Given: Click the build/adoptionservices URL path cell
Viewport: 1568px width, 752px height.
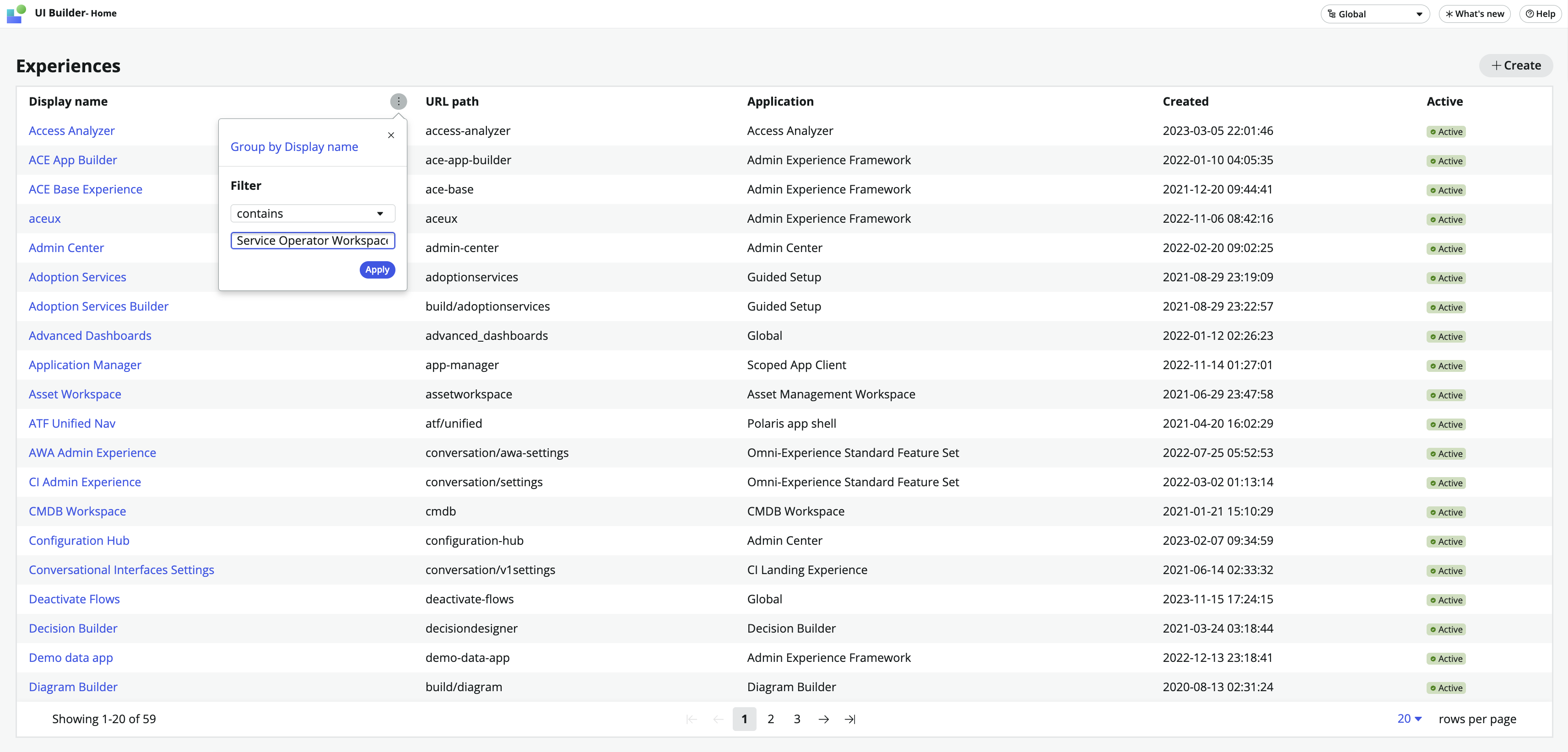Looking at the screenshot, I should pyautogui.click(x=487, y=306).
